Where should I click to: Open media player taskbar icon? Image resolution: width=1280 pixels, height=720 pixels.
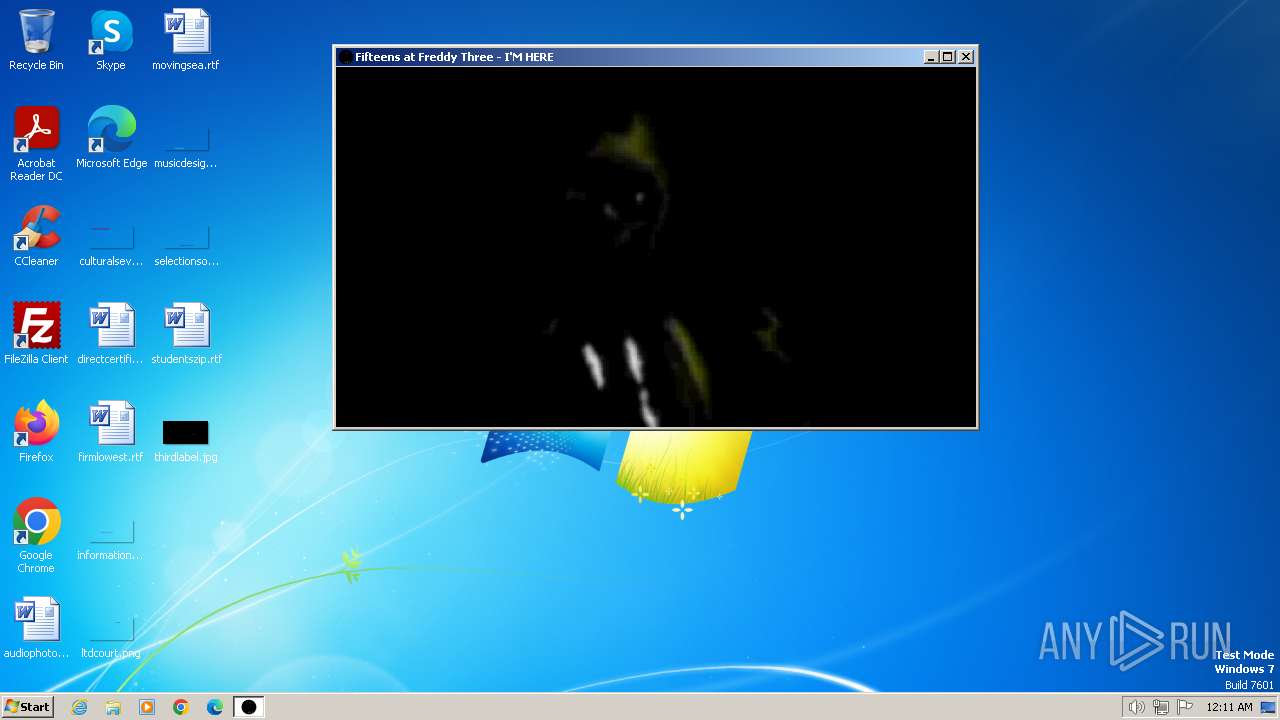click(147, 707)
